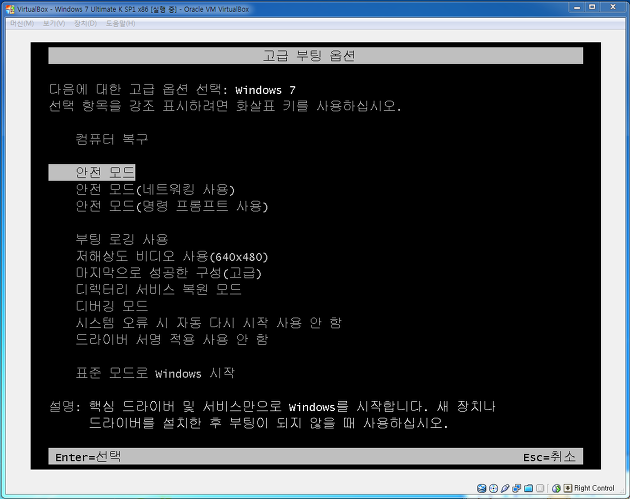Click the mouse integration globe icon

pyautogui.click(x=556, y=488)
